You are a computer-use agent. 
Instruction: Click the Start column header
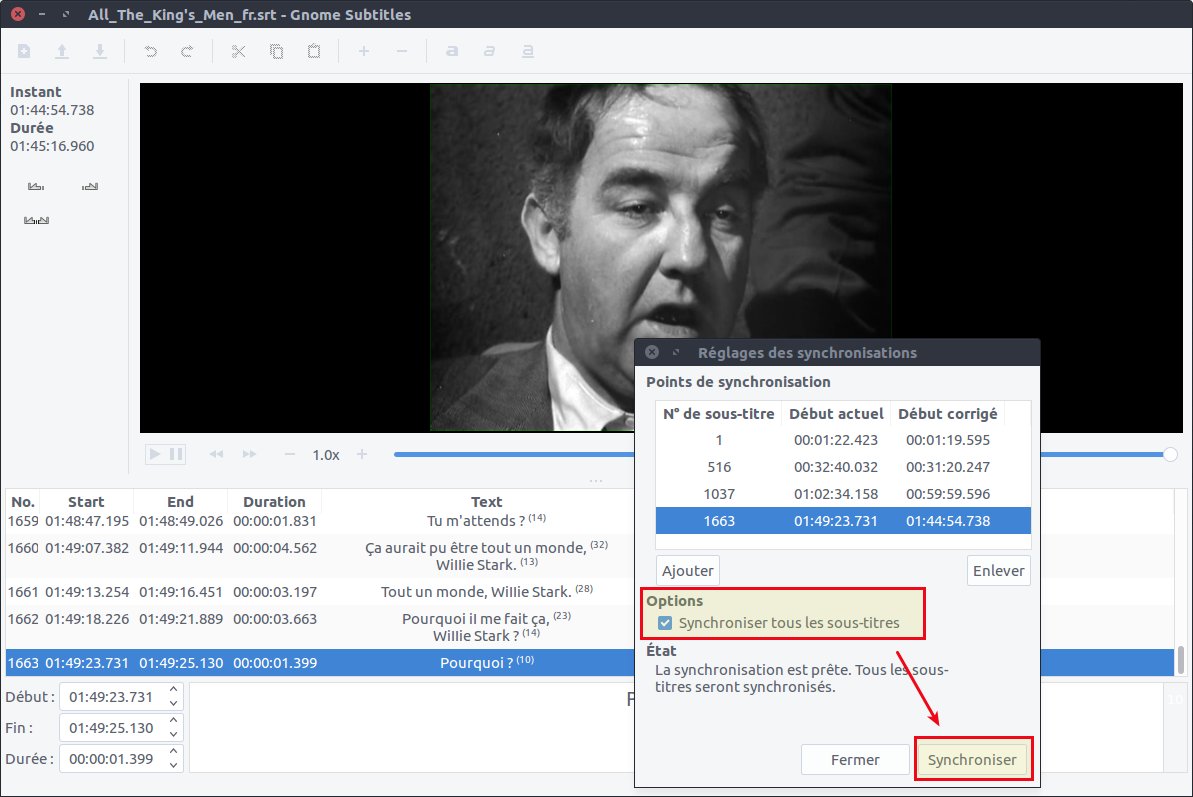point(86,502)
